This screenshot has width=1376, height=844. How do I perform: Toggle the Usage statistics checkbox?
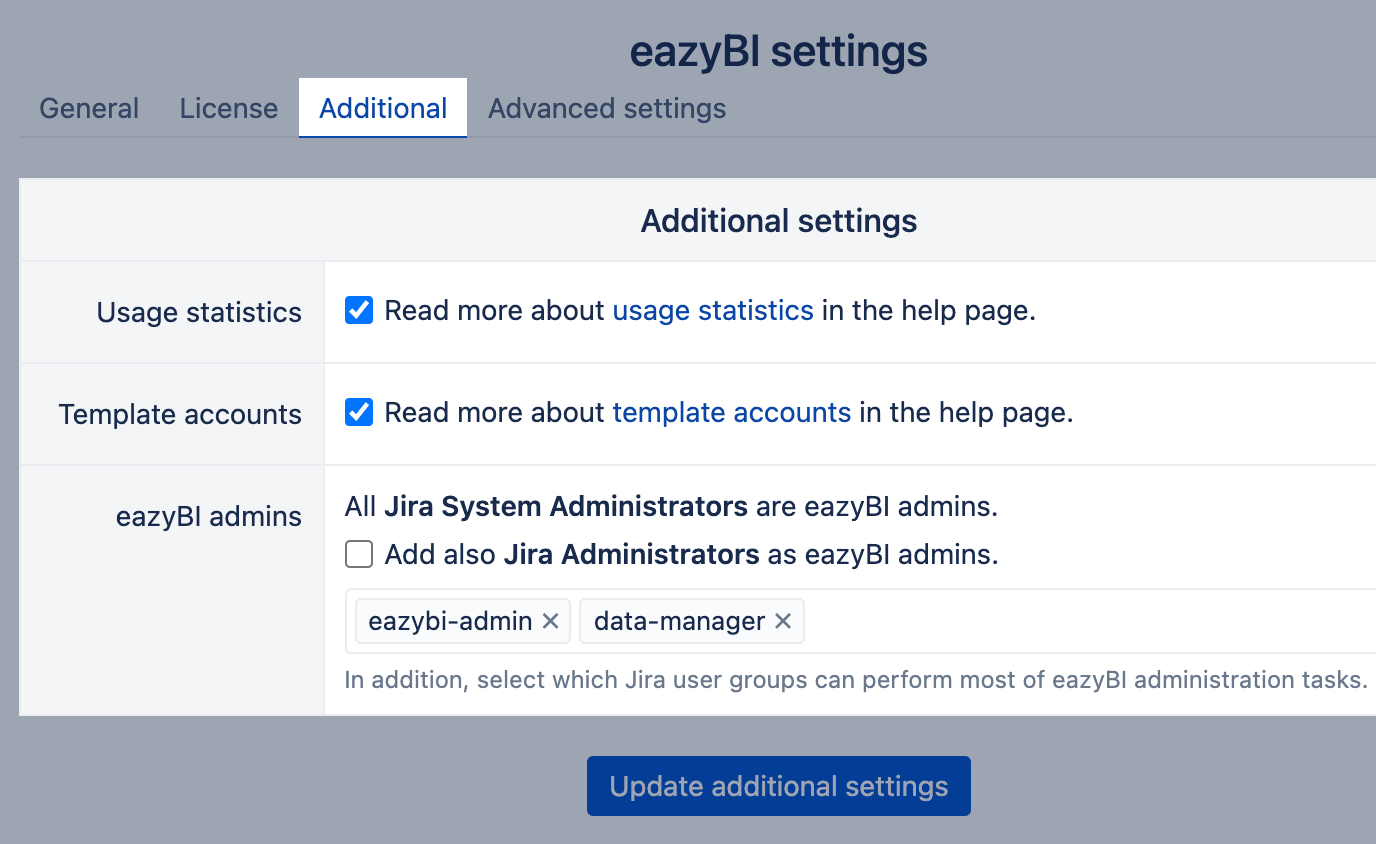(x=359, y=311)
